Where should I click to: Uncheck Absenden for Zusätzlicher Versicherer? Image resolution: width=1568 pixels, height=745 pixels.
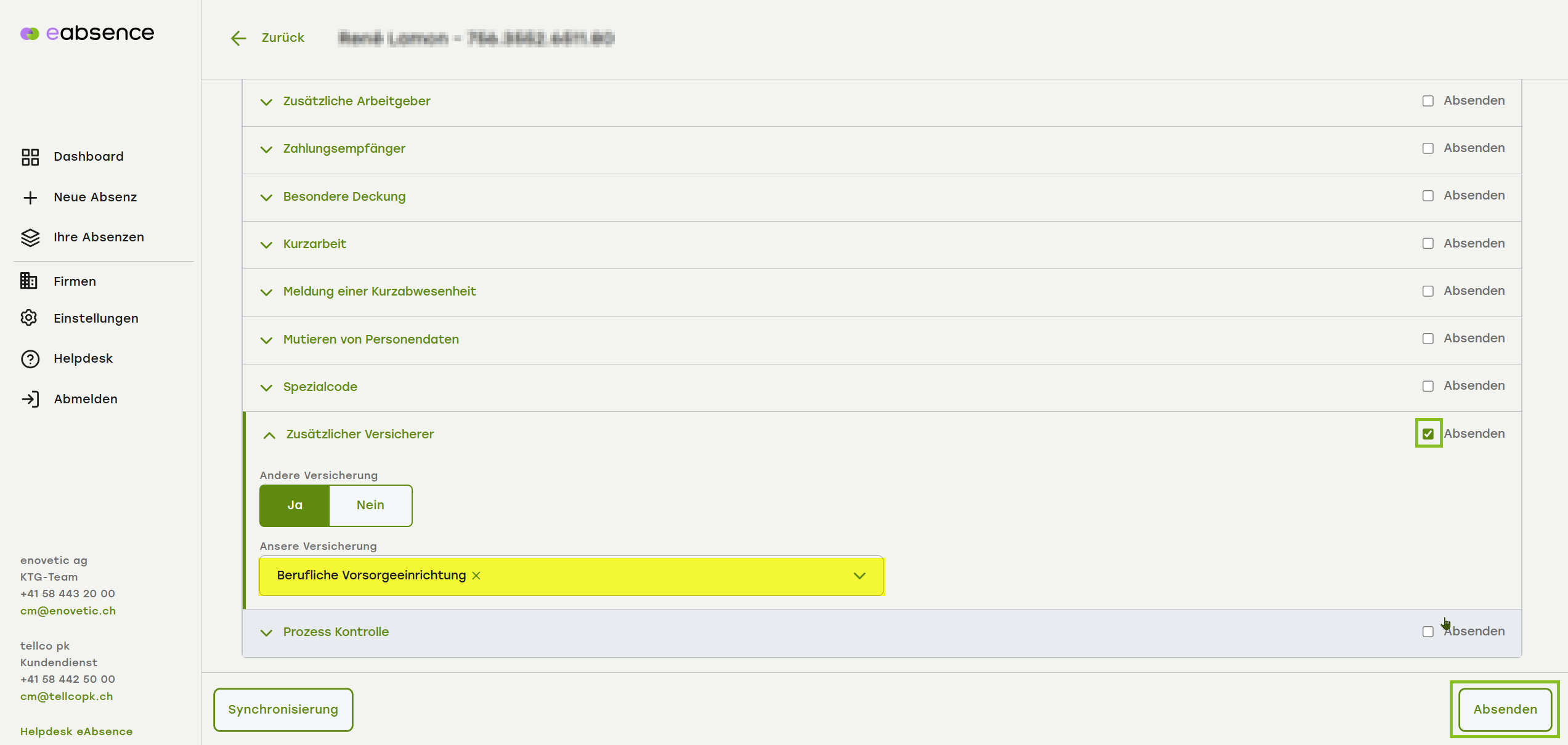coord(1428,434)
